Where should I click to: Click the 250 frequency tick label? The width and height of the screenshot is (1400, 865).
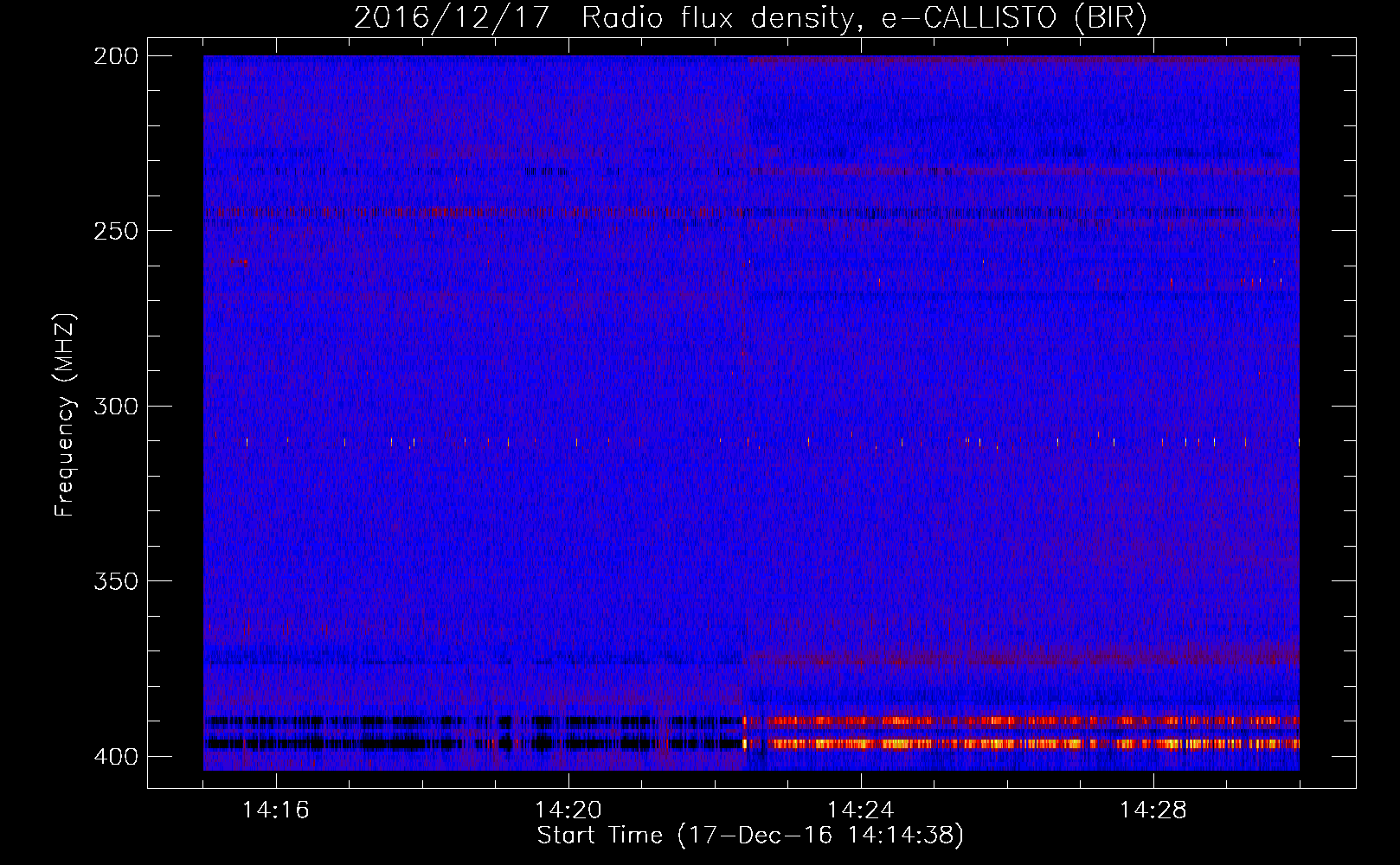(116, 231)
